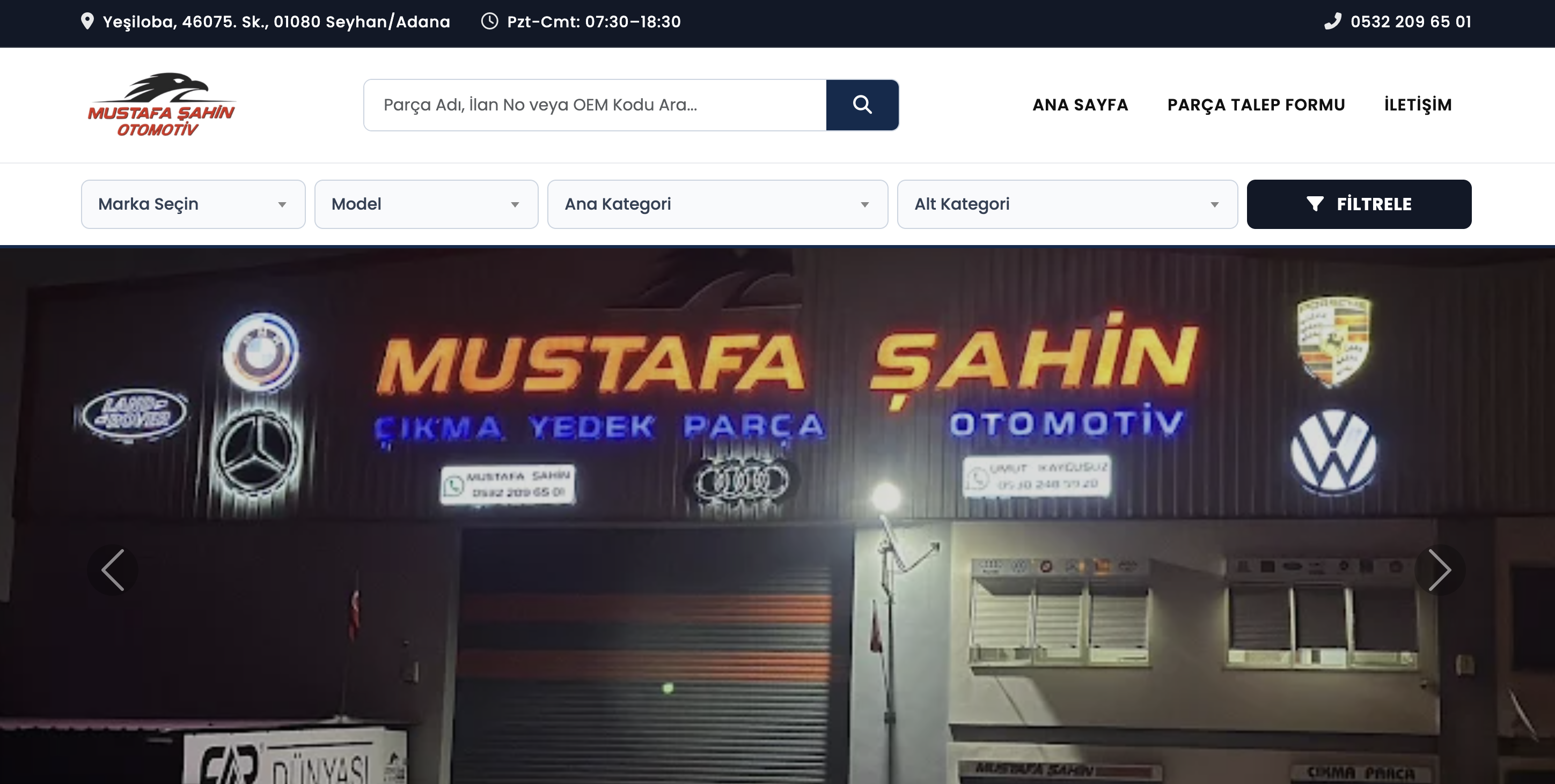
Task: Go to next slide arrow
Action: [1440, 570]
